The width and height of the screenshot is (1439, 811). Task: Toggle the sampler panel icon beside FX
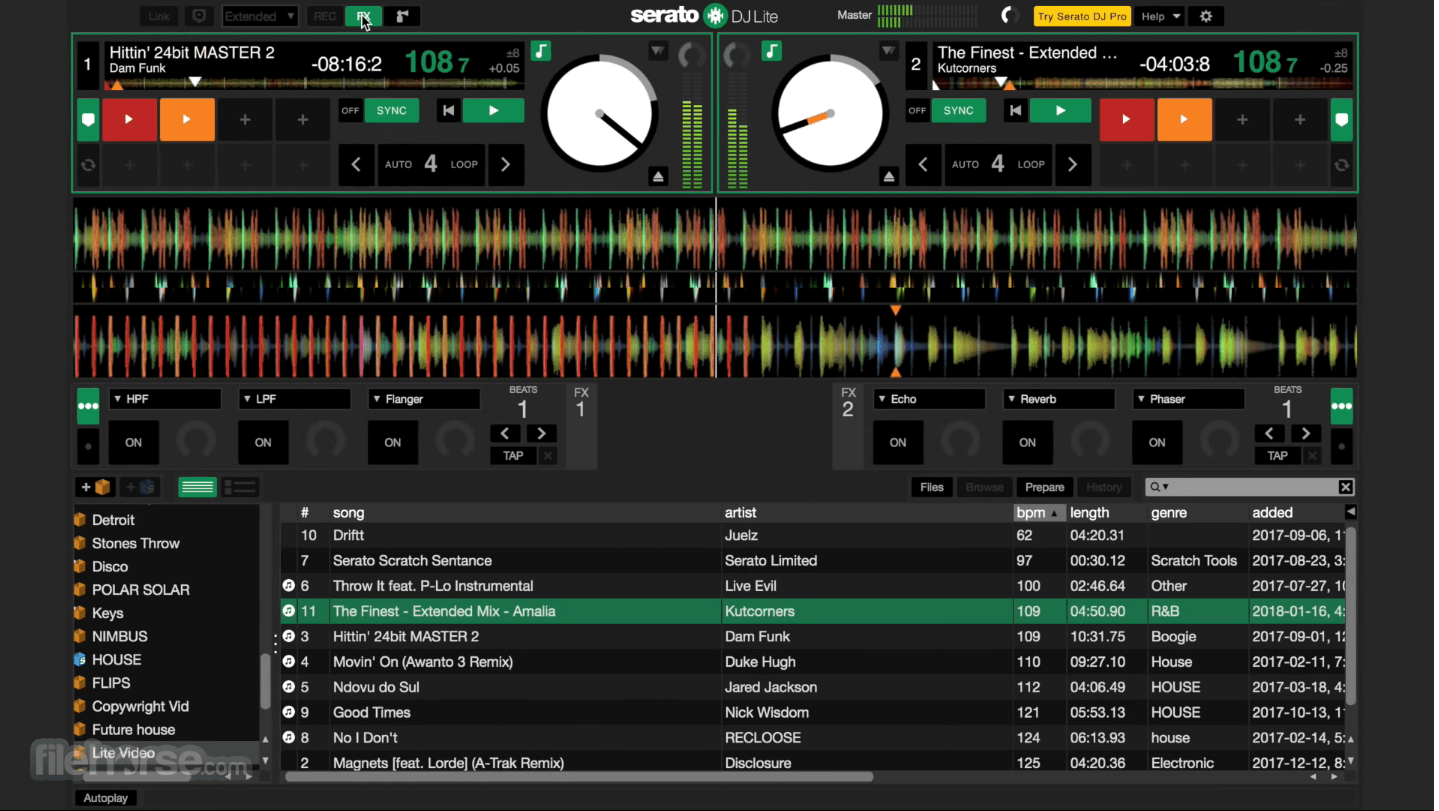coord(402,16)
